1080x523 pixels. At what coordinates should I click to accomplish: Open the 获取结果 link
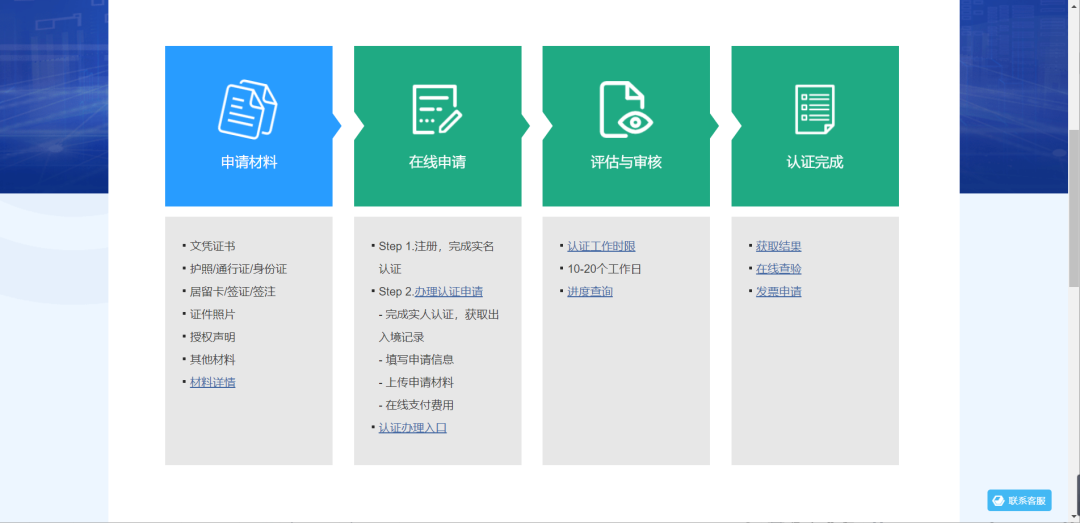(779, 246)
